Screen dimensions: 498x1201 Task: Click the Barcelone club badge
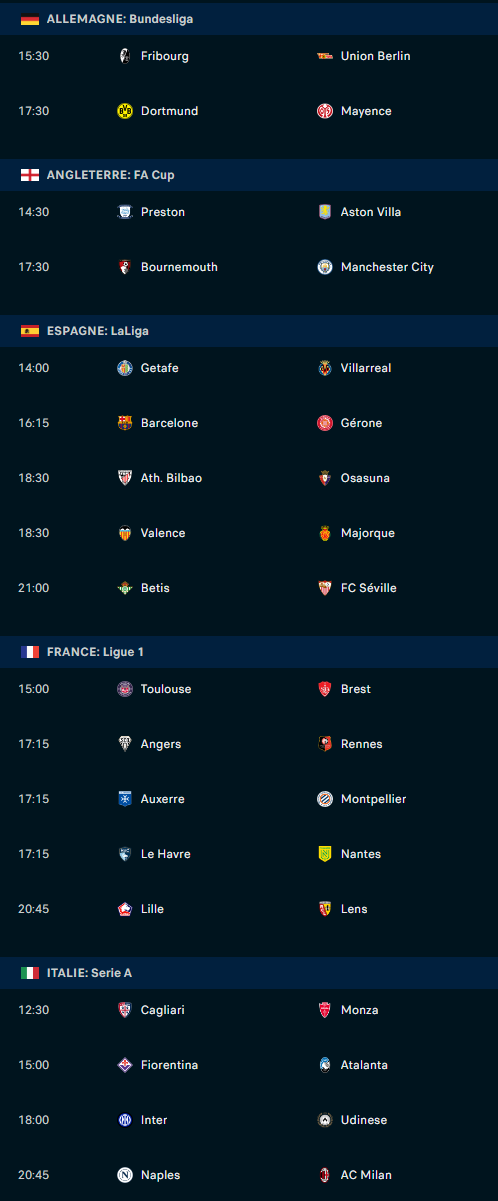click(x=125, y=423)
